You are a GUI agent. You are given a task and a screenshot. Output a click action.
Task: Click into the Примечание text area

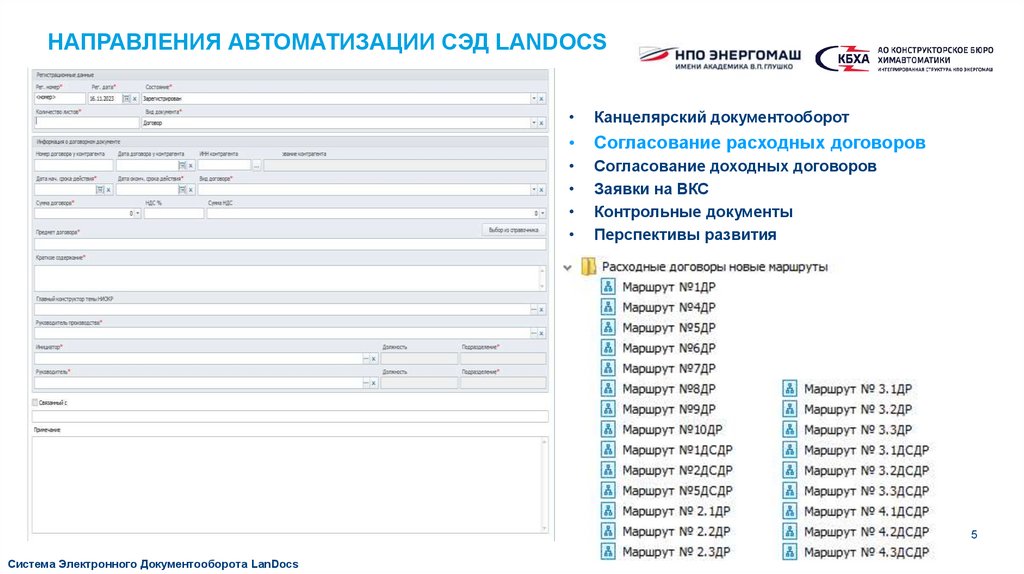coord(290,480)
